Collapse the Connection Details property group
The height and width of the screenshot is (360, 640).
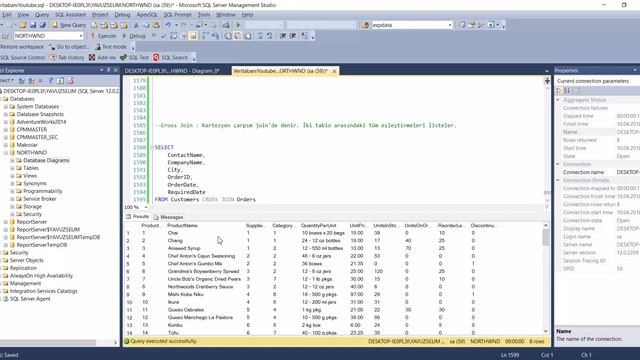coord(558,180)
